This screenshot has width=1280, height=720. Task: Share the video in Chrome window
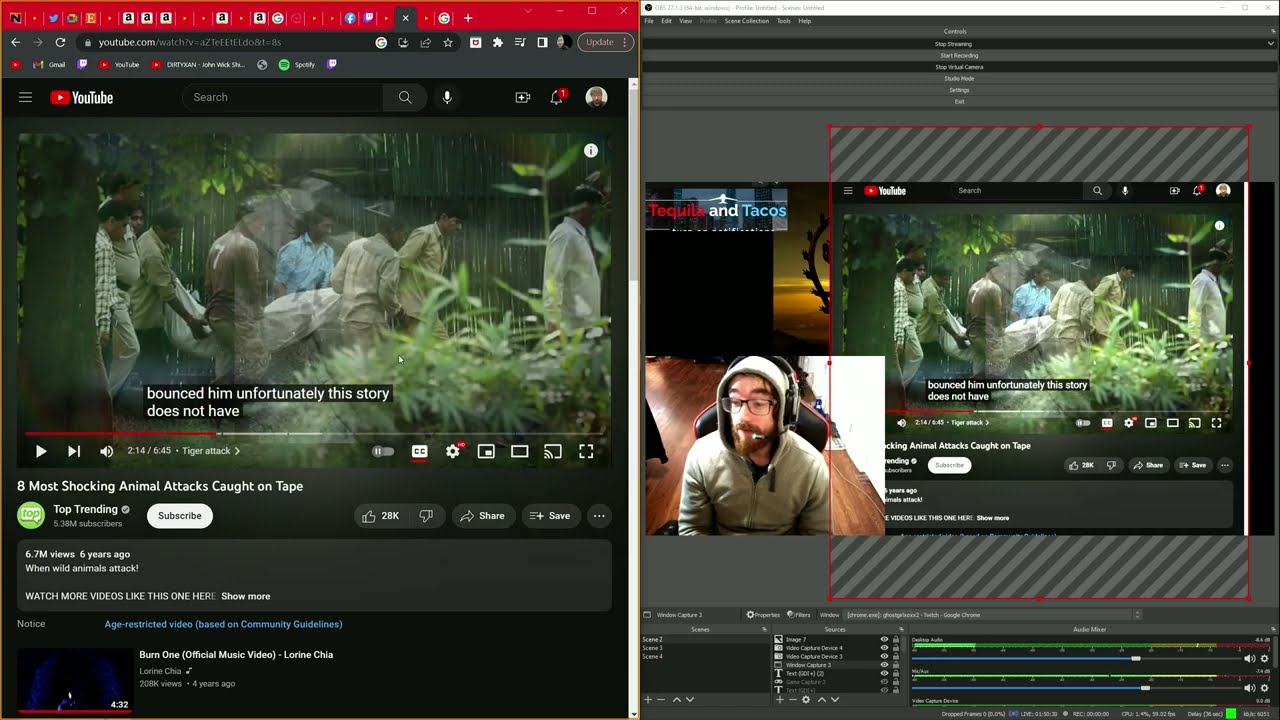point(483,516)
